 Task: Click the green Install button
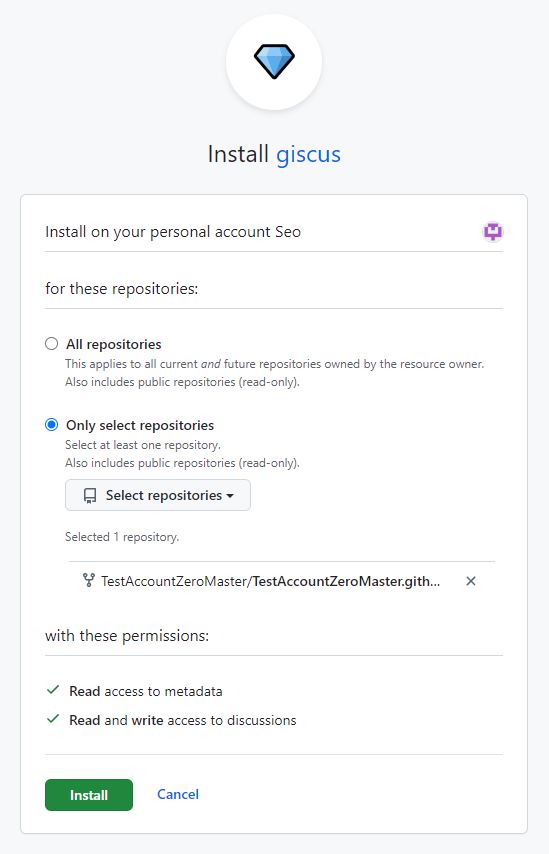coord(89,795)
